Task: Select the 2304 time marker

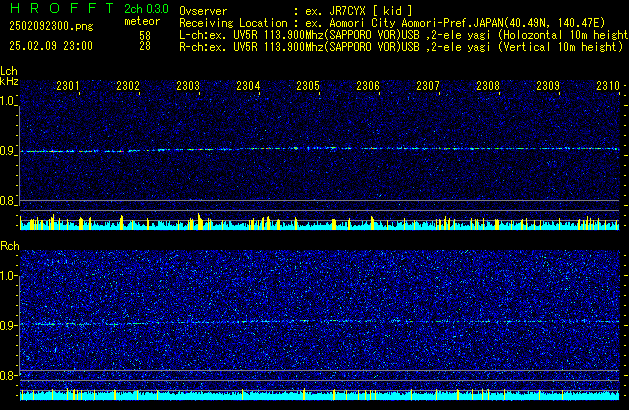Action: (x=248, y=86)
